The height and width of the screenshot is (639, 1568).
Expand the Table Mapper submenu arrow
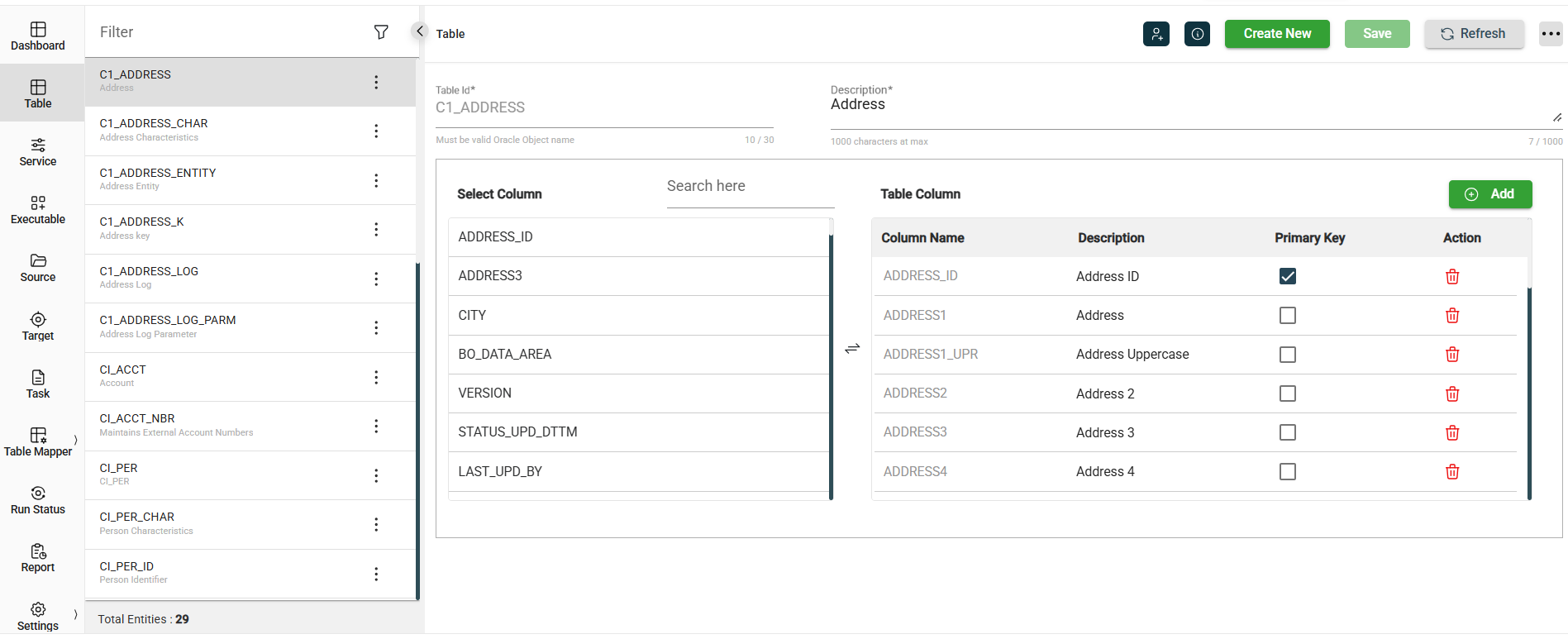tap(76, 440)
